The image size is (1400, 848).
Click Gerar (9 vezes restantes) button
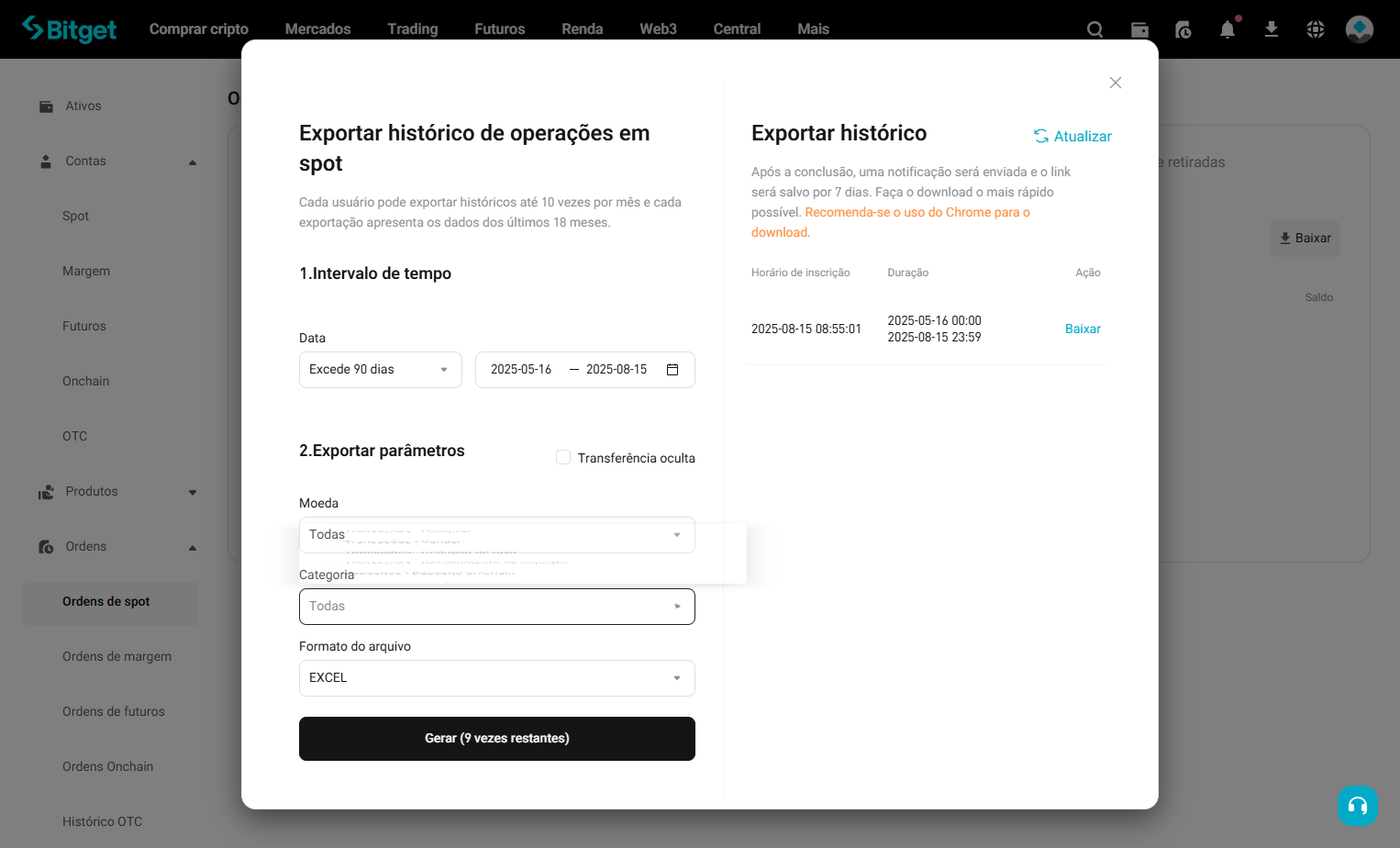coord(497,739)
